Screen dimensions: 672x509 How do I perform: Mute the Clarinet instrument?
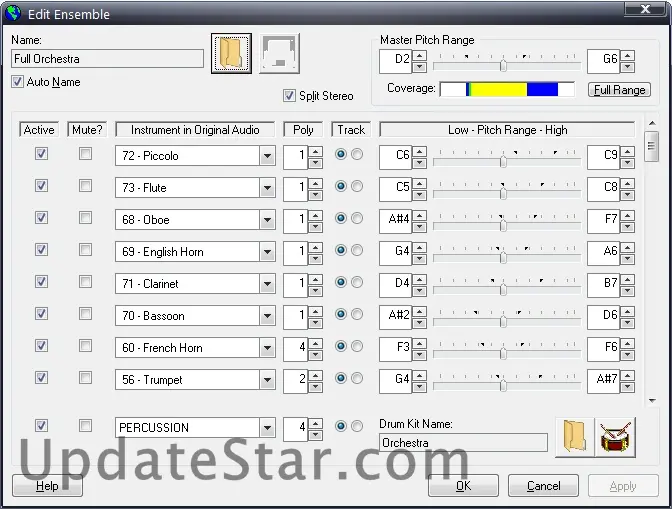(x=85, y=281)
